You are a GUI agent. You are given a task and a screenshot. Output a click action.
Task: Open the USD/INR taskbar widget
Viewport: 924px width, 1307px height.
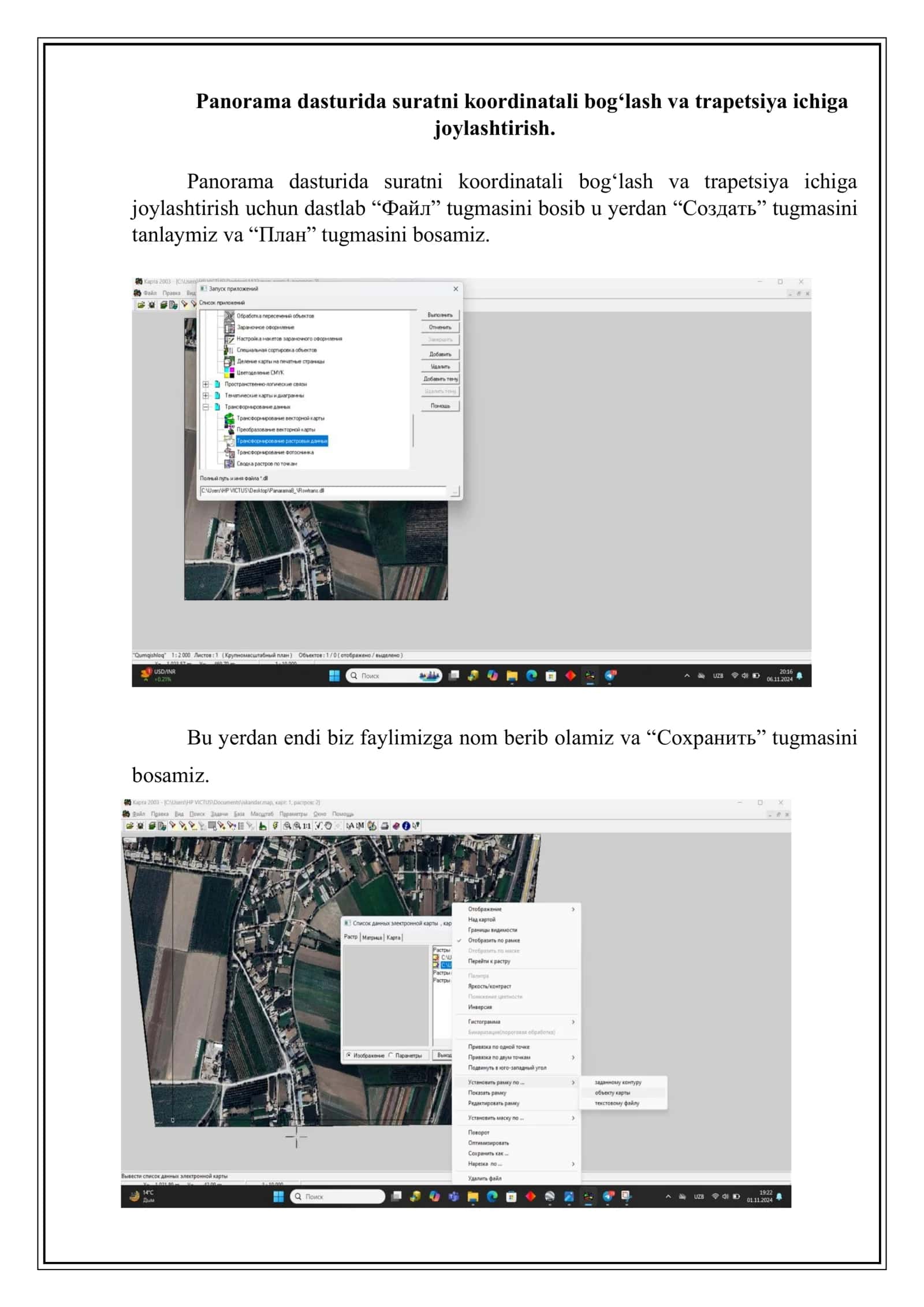click(159, 675)
